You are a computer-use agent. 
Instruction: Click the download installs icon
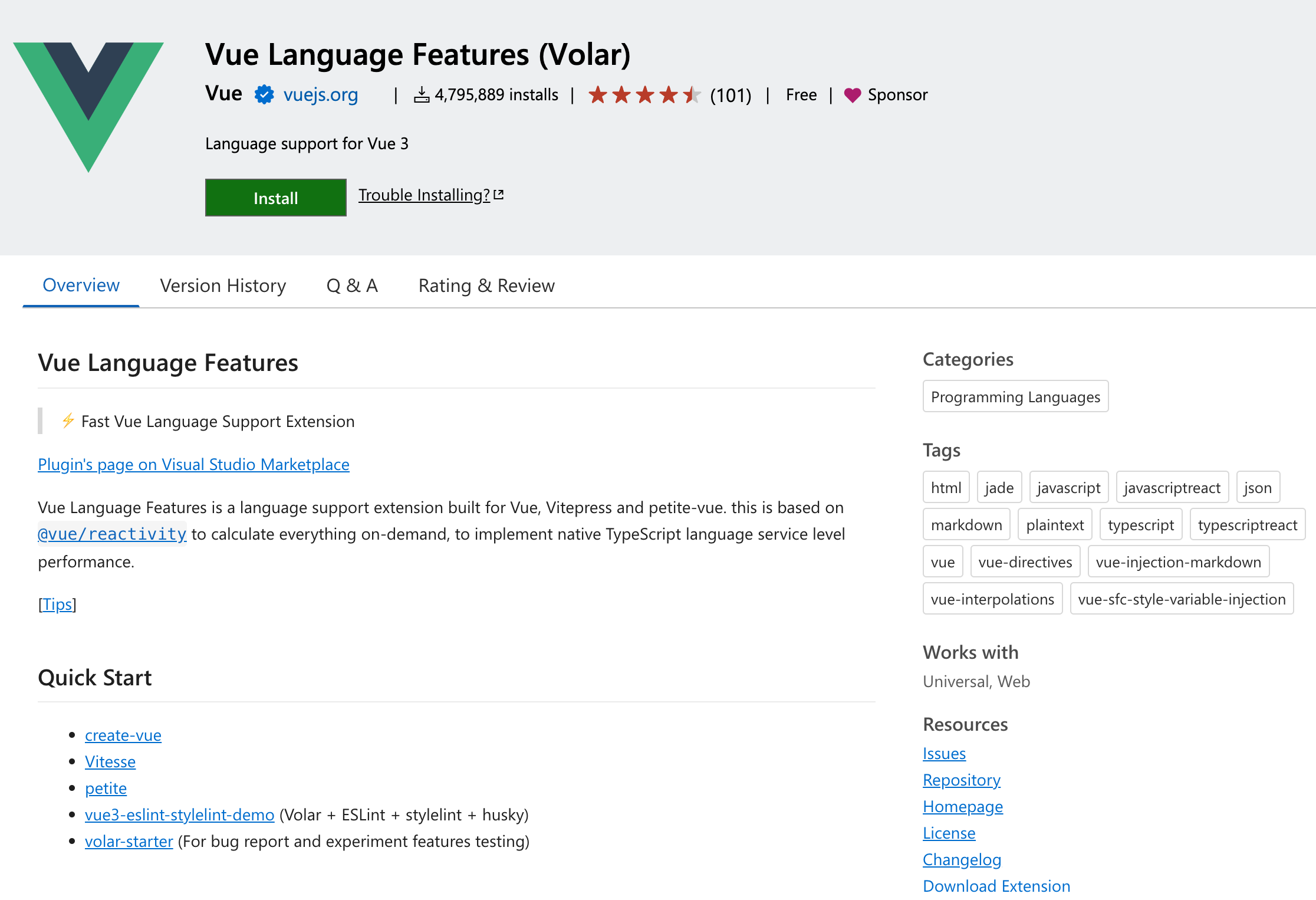pyautogui.click(x=421, y=95)
